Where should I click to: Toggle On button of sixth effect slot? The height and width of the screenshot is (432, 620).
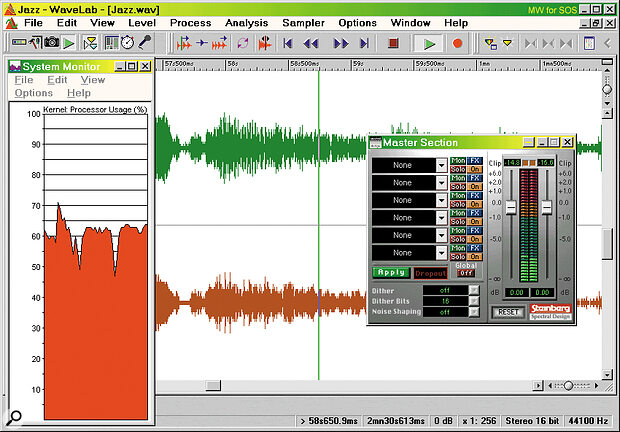[x=474, y=257]
